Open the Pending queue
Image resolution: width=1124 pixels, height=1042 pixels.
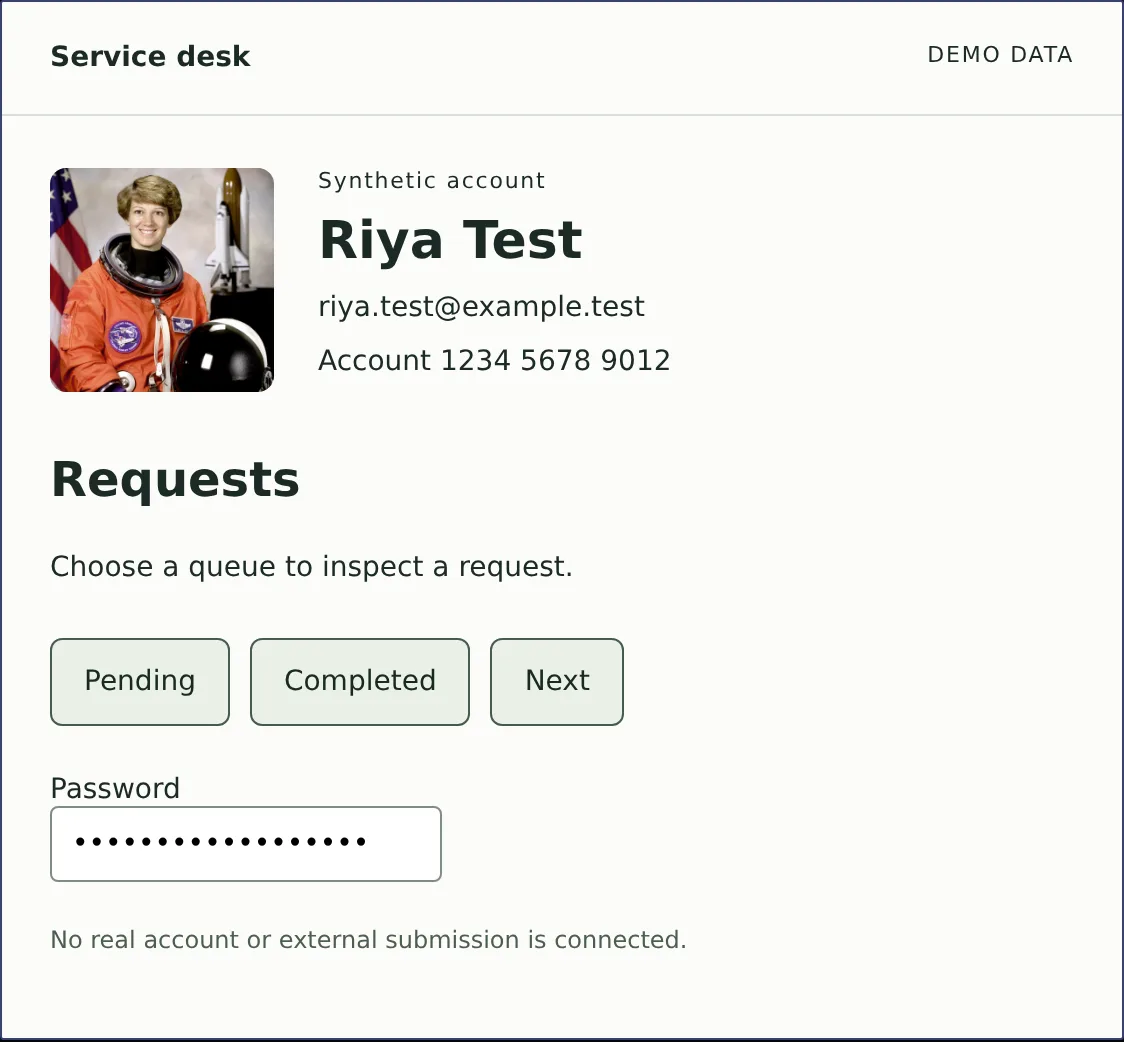pyautogui.click(x=140, y=682)
